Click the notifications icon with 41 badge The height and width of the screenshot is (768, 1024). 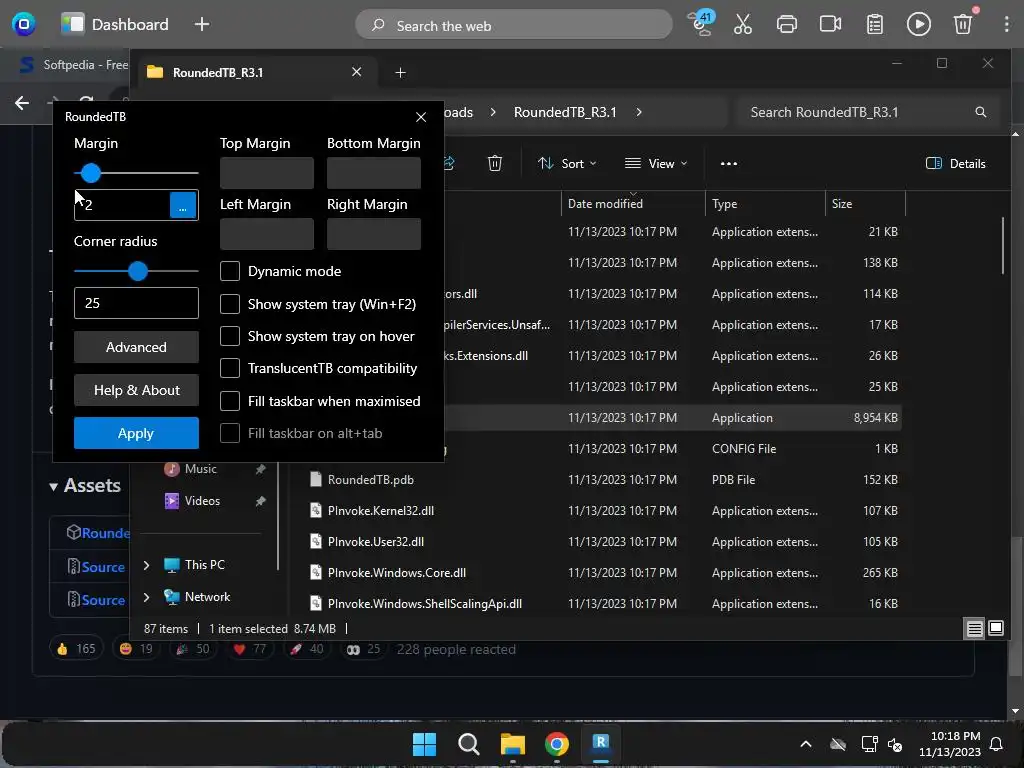pyautogui.click(x=702, y=24)
